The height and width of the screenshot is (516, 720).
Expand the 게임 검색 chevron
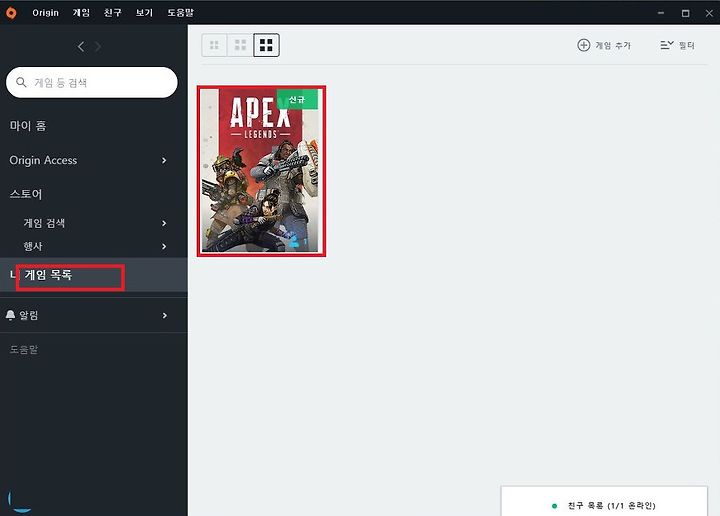(164, 223)
